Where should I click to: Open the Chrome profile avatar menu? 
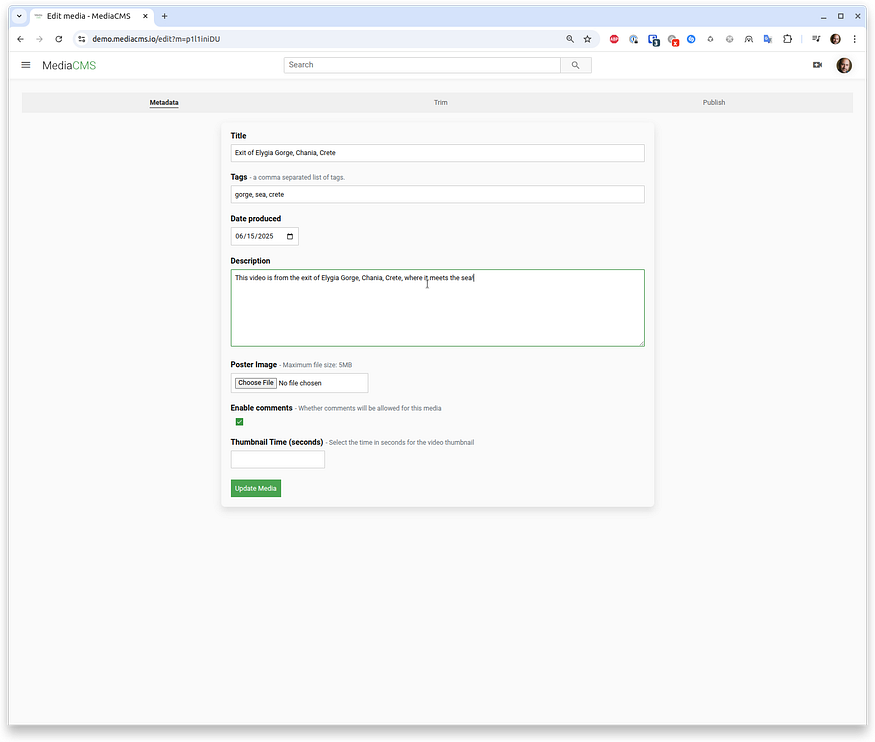click(835, 38)
